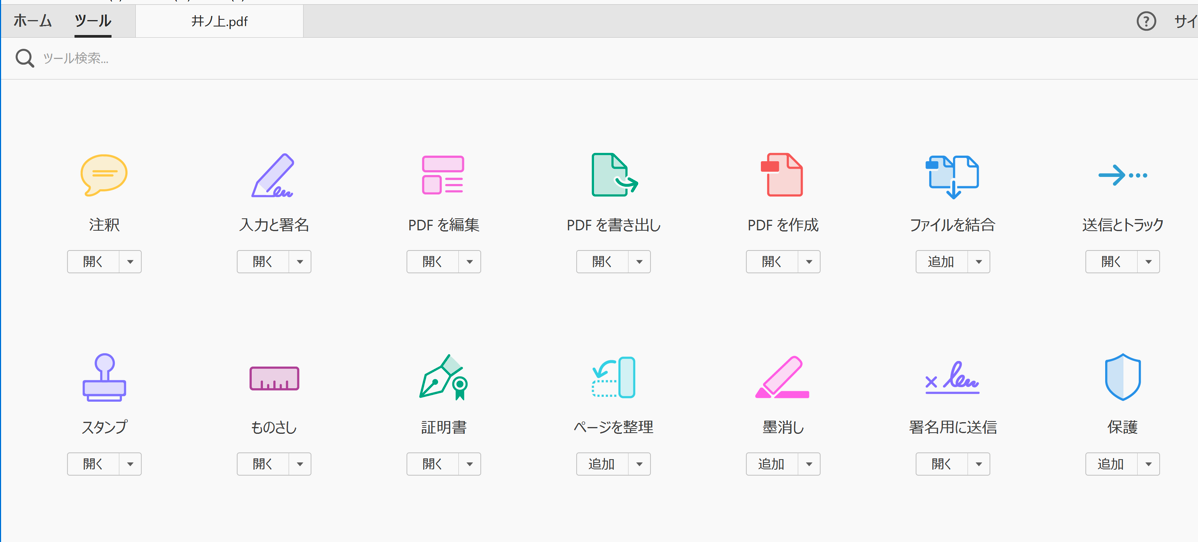Expand dropdown arrow beside ページを整理 追加
This screenshot has height=542, width=1198.
pyautogui.click(x=639, y=464)
